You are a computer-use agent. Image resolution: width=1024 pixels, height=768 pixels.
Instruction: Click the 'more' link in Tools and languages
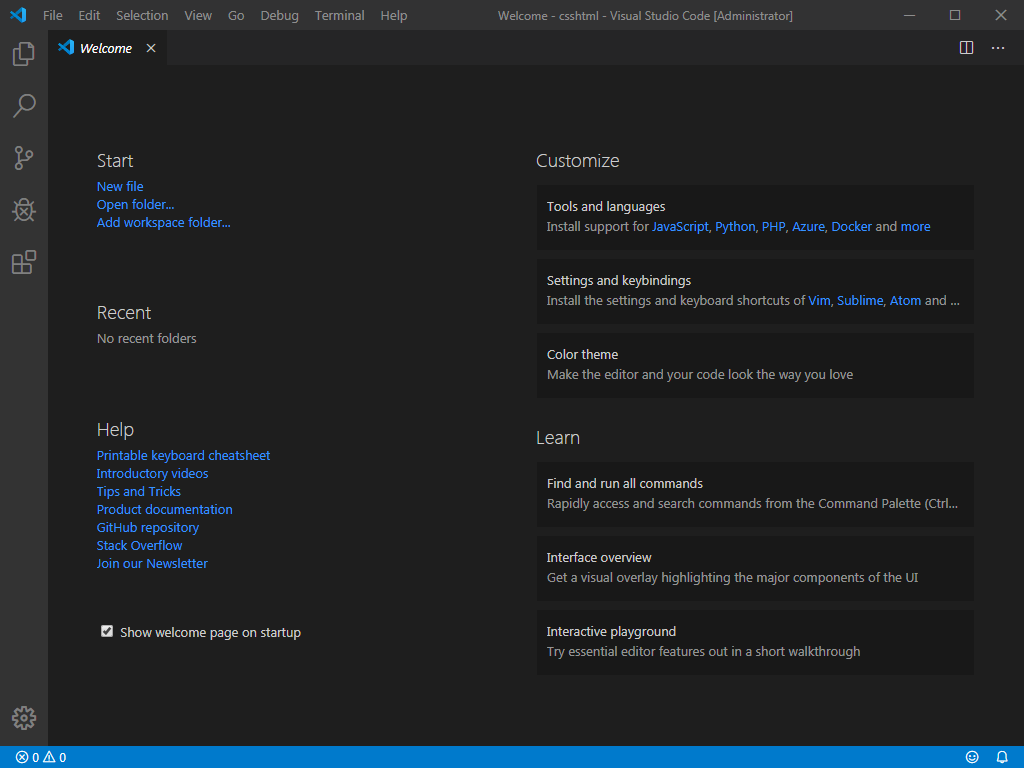(915, 227)
